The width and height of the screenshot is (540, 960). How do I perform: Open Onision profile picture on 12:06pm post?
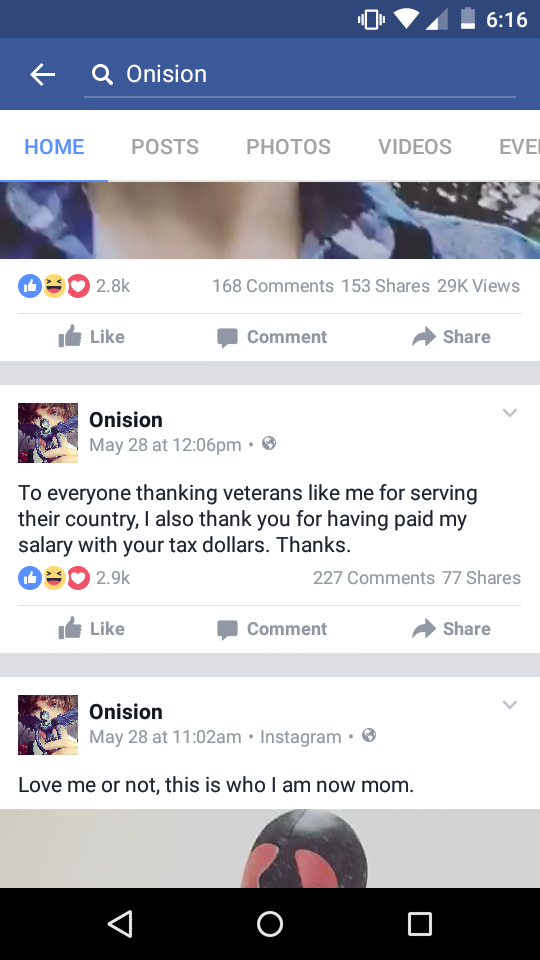48,433
